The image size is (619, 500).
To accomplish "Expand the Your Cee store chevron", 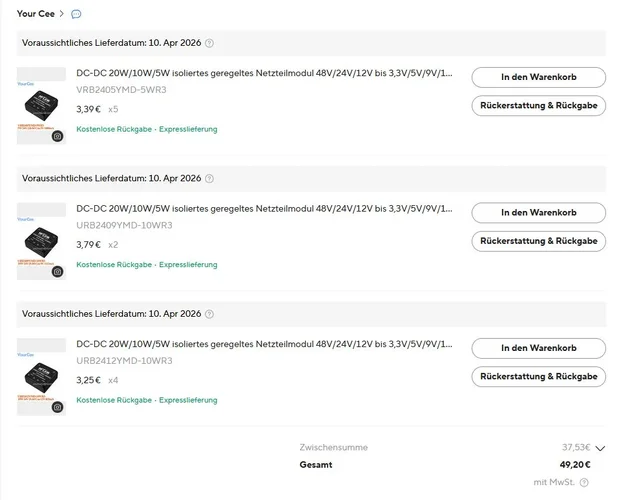I will (x=62, y=14).
